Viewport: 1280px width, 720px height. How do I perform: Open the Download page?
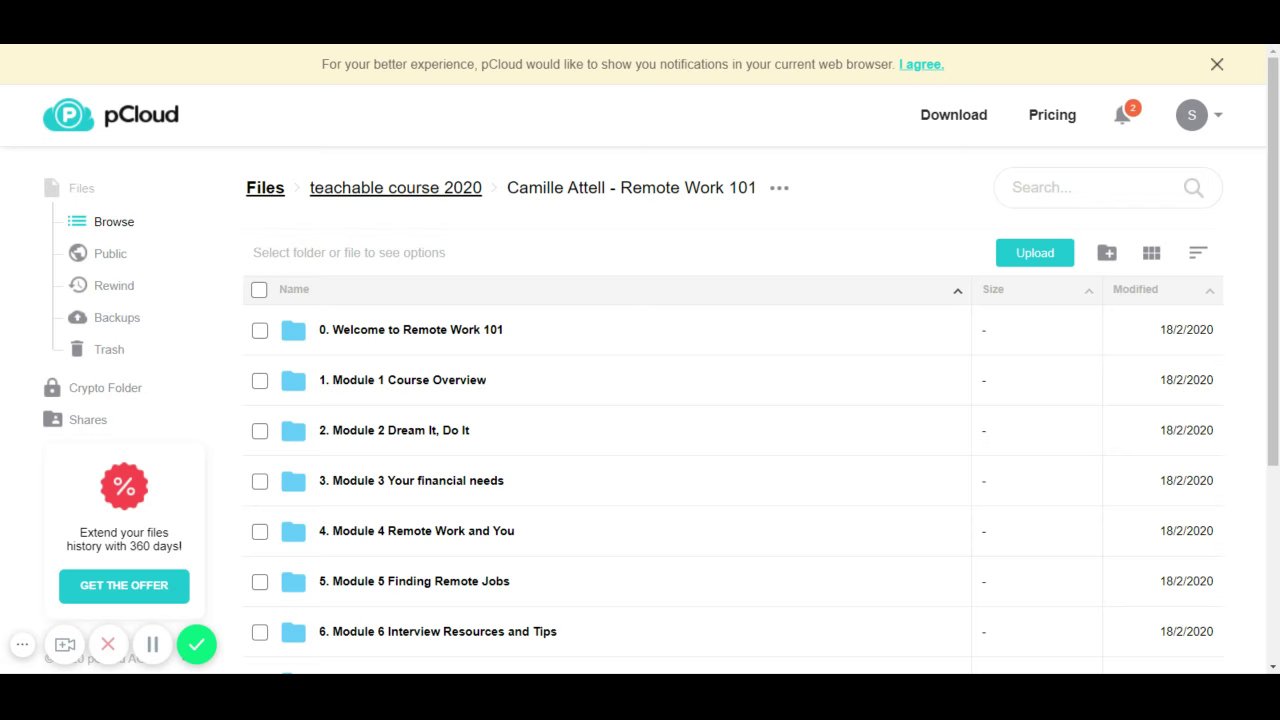[x=953, y=115]
